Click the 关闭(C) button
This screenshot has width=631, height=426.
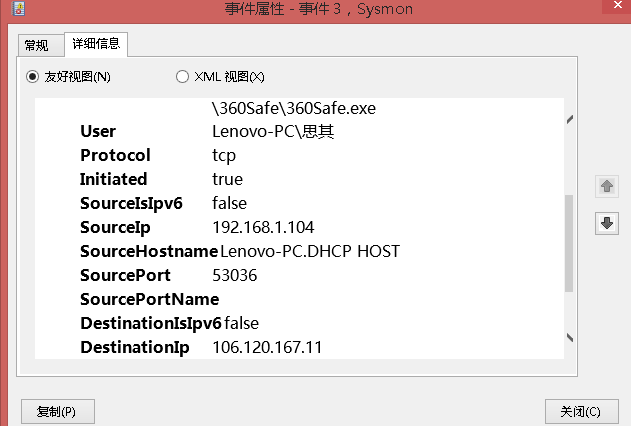coord(582,411)
